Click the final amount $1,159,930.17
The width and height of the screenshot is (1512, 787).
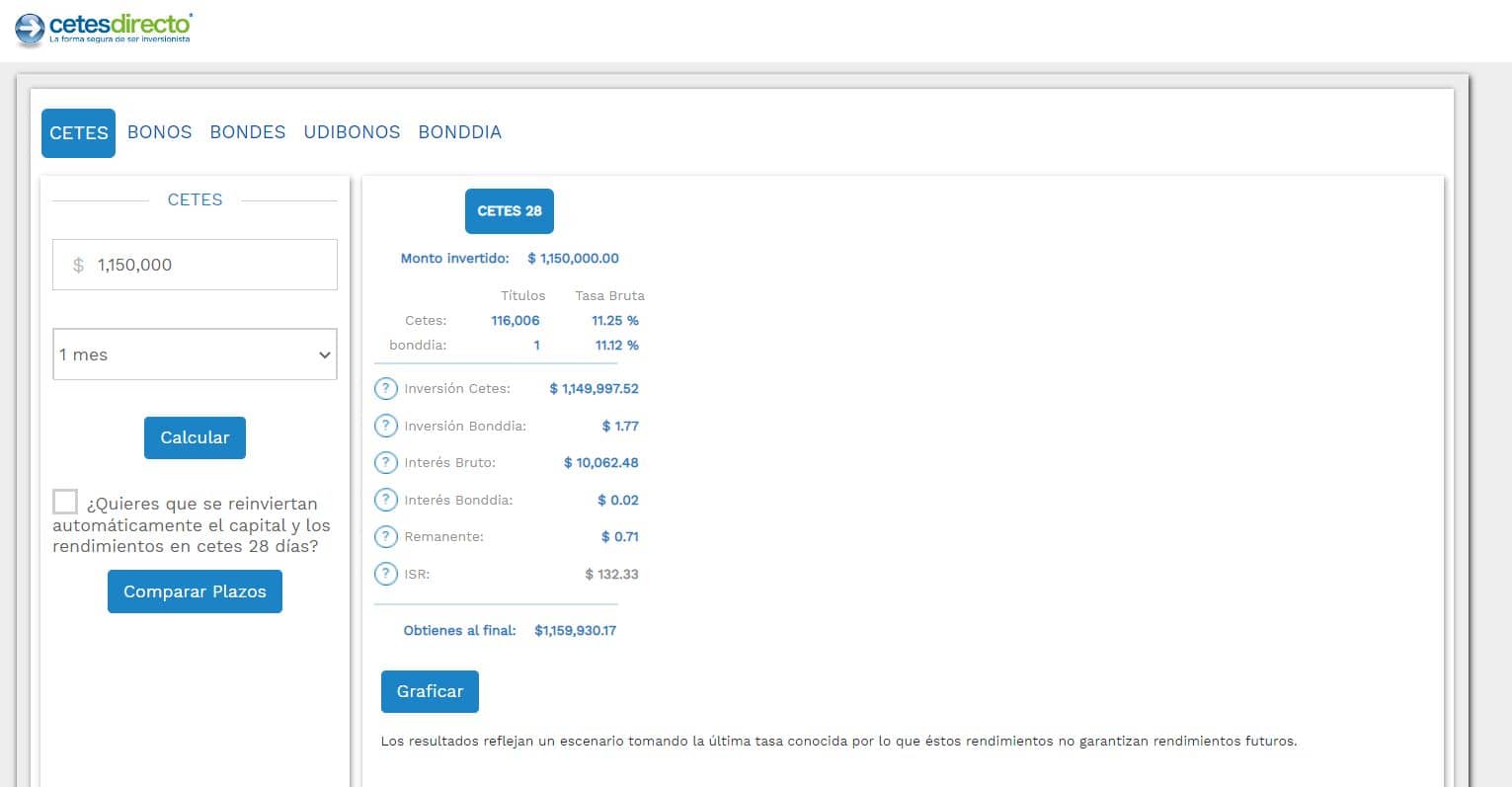(x=575, y=631)
